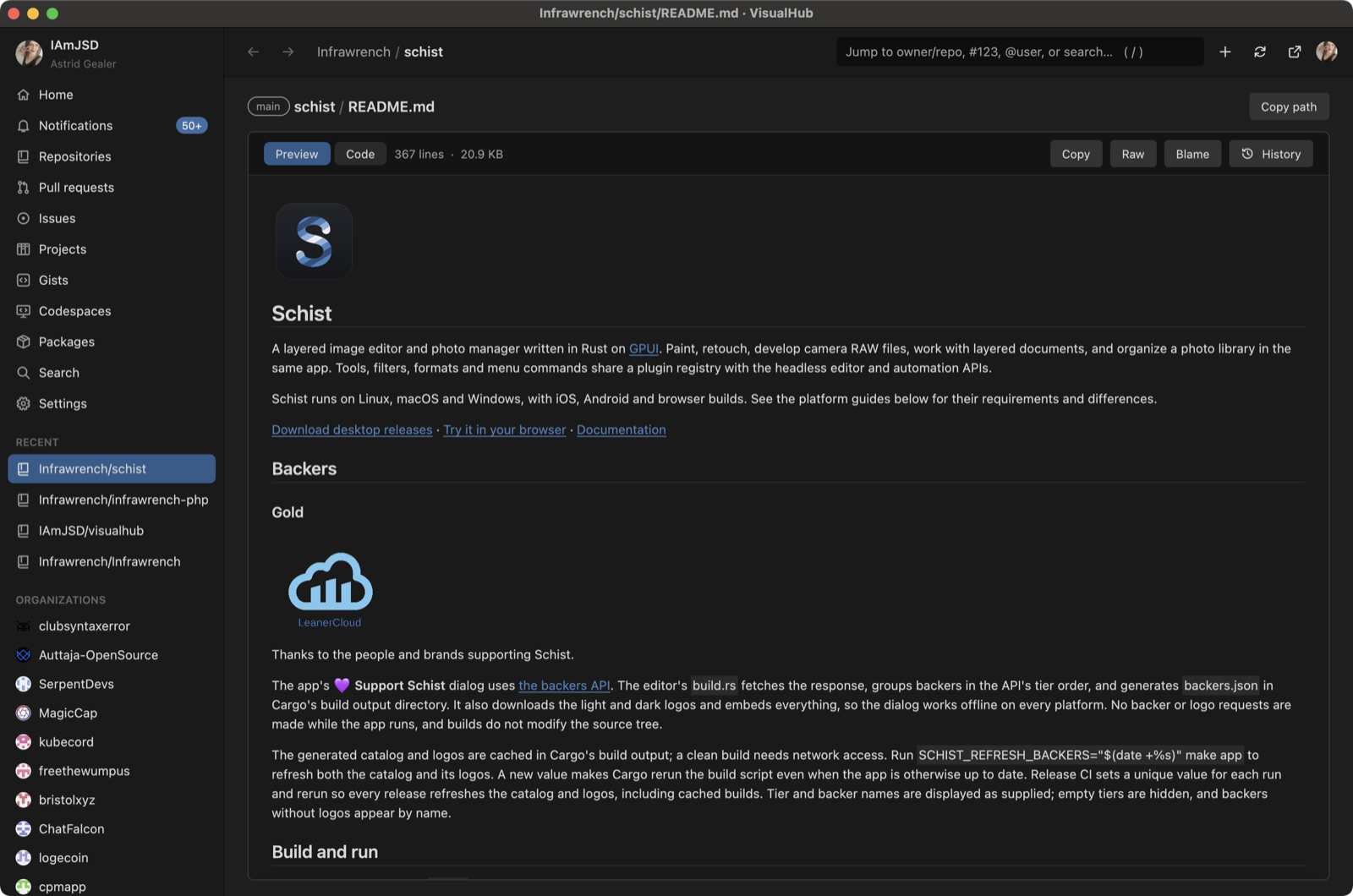Go forward using the right arrow icon
The height and width of the screenshot is (896, 1353).
click(288, 52)
